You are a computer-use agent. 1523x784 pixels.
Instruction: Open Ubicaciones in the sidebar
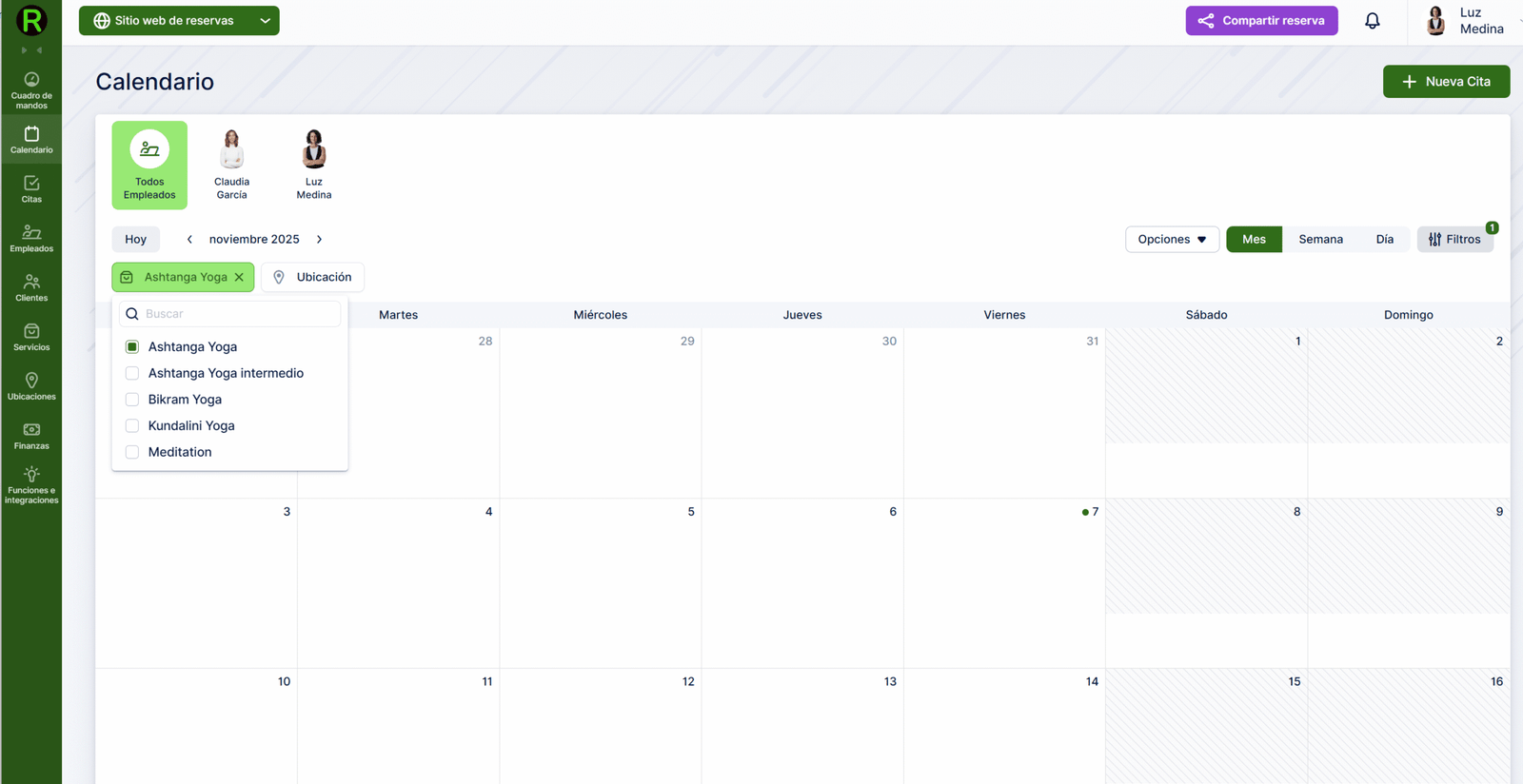point(31,386)
